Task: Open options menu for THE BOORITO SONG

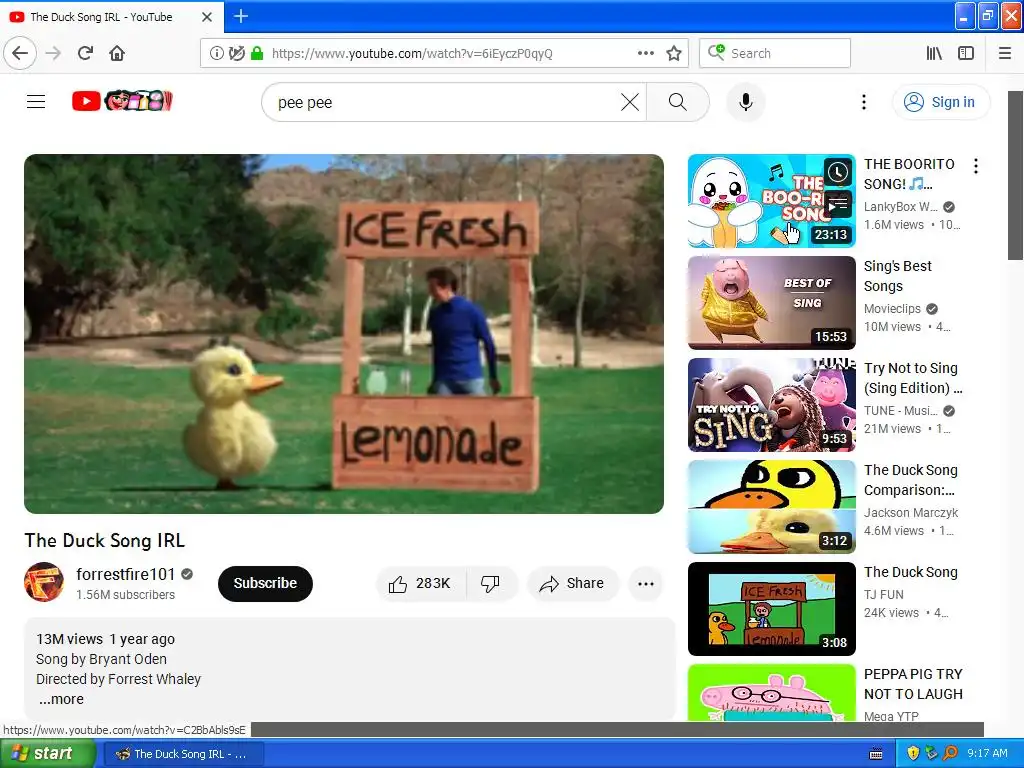Action: 976,166
